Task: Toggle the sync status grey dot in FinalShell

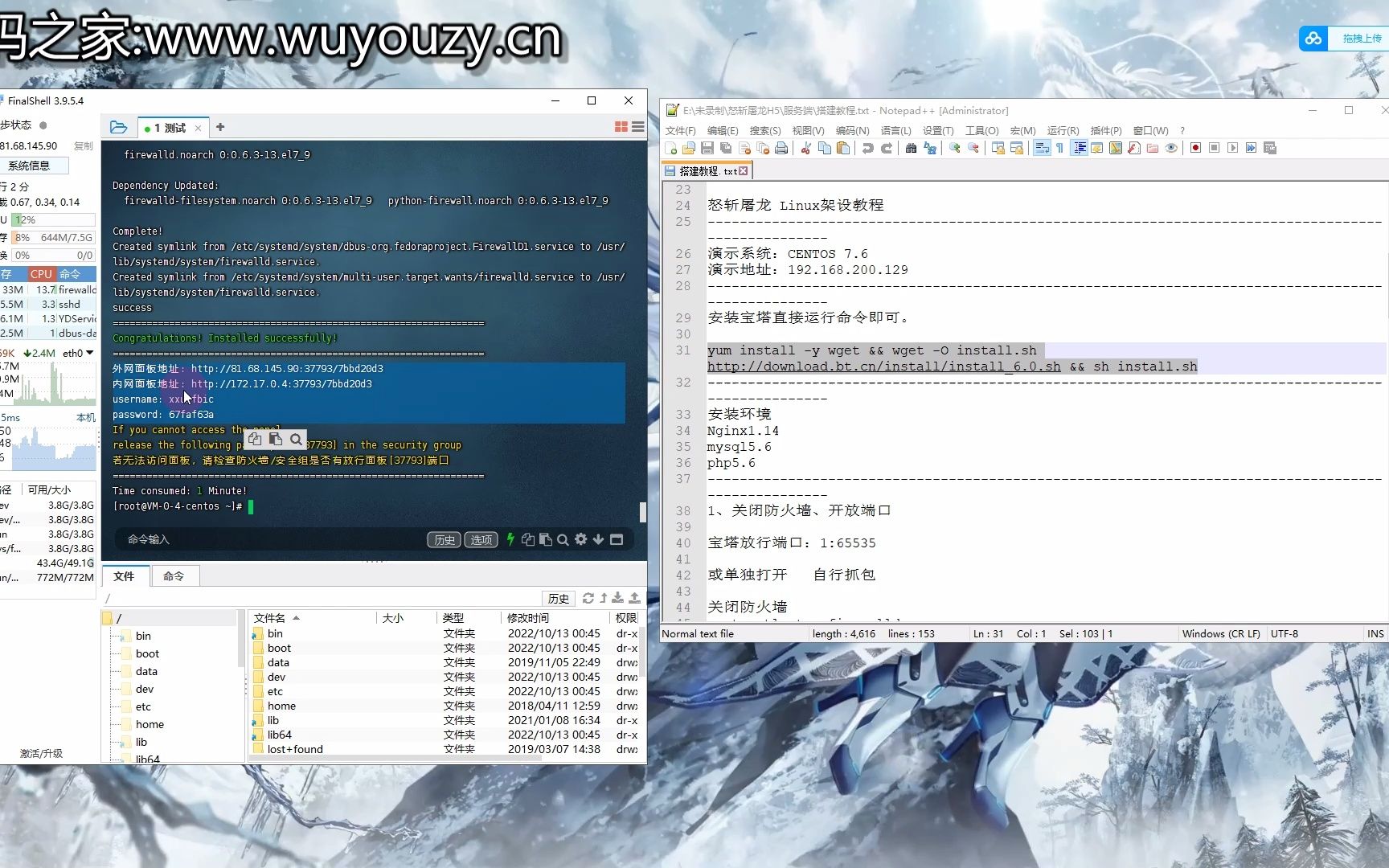Action: click(43, 125)
